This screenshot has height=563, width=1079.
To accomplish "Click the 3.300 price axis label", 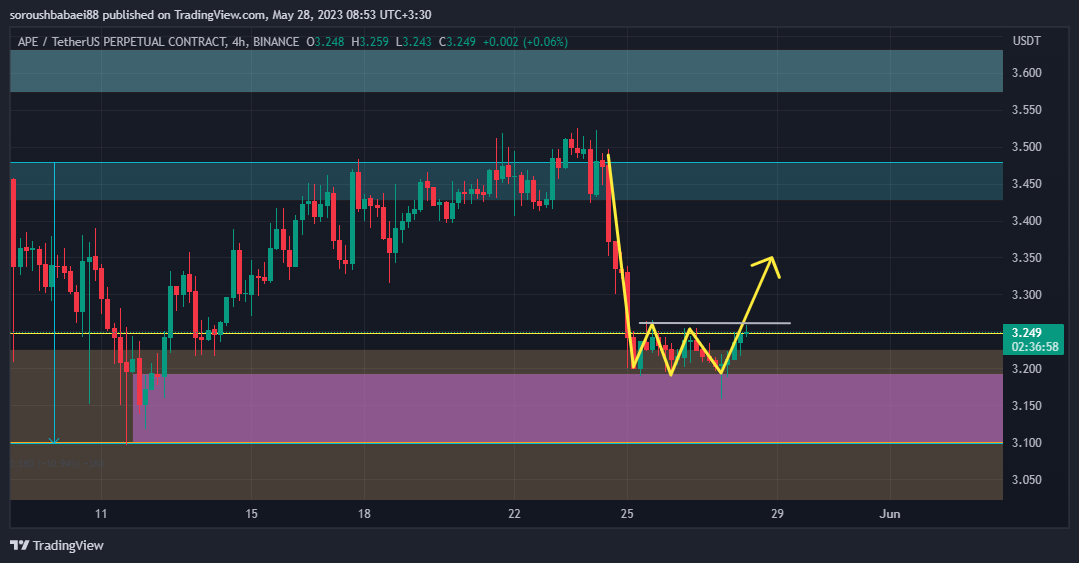I will (x=1027, y=295).
